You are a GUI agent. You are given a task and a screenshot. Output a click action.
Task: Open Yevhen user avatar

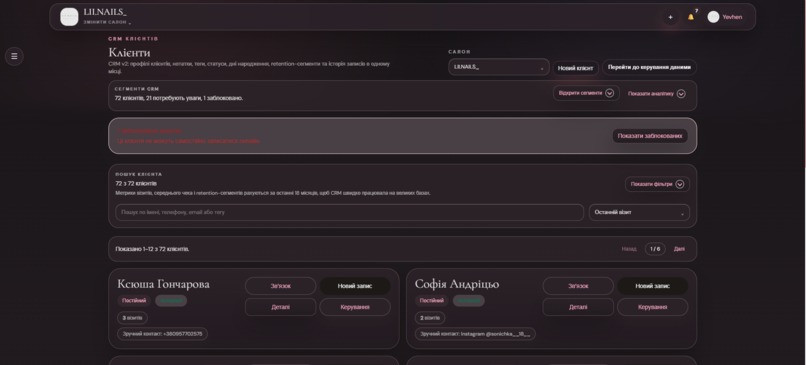(x=713, y=17)
